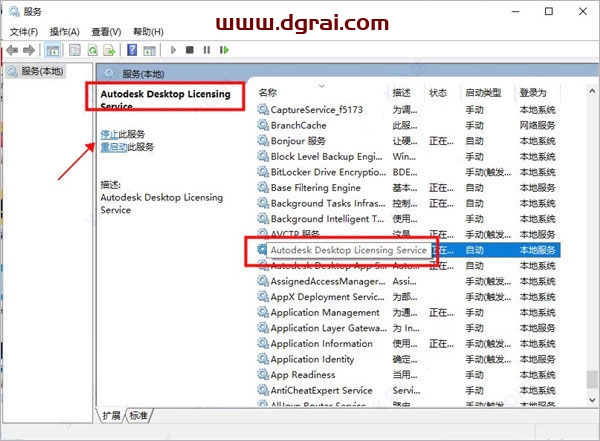
Task: Click gear icon beside AntiCheatExpert Service
Action: [263, 390]
